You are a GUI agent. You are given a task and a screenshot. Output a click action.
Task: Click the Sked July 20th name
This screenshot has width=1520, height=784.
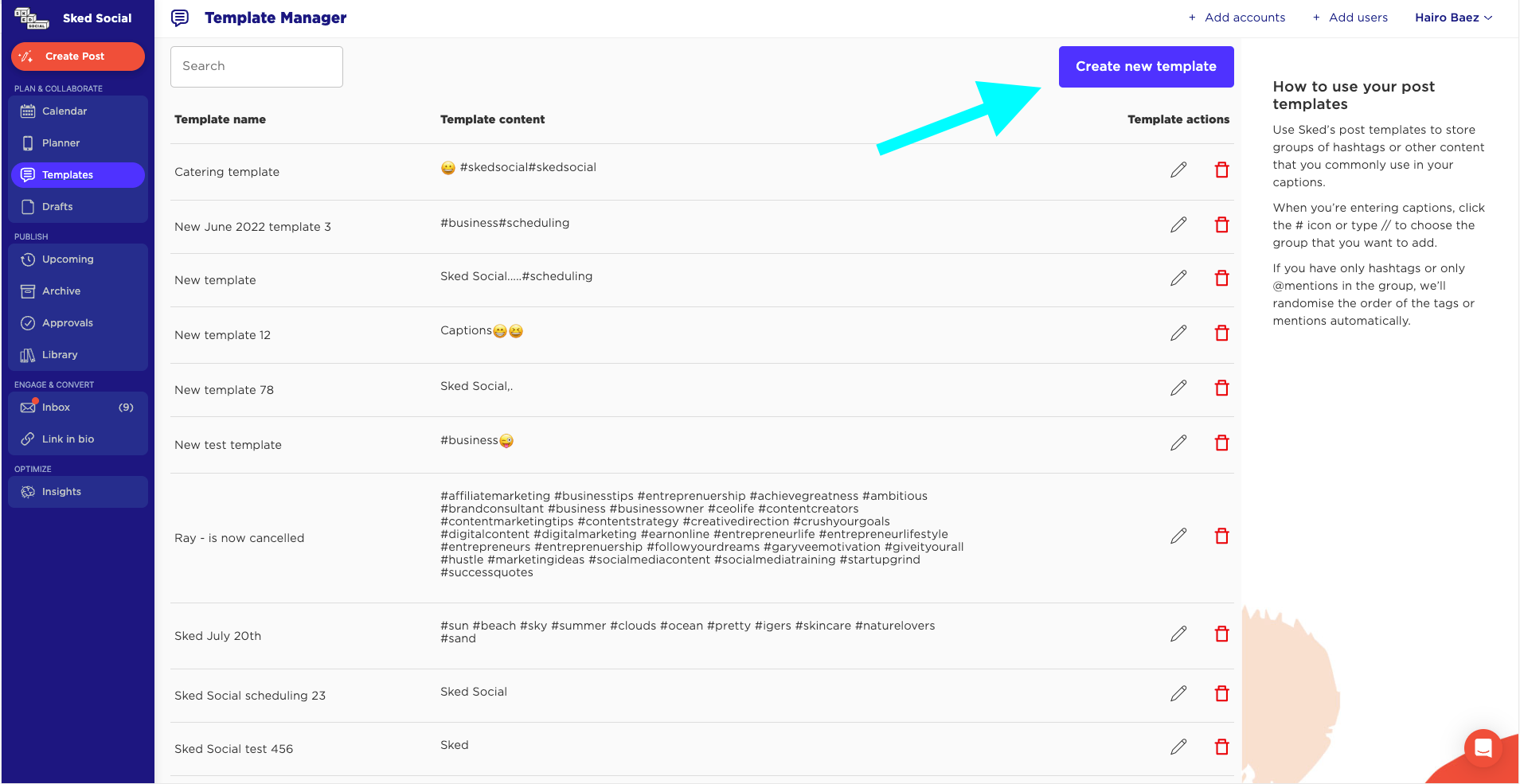coord(217,636)
